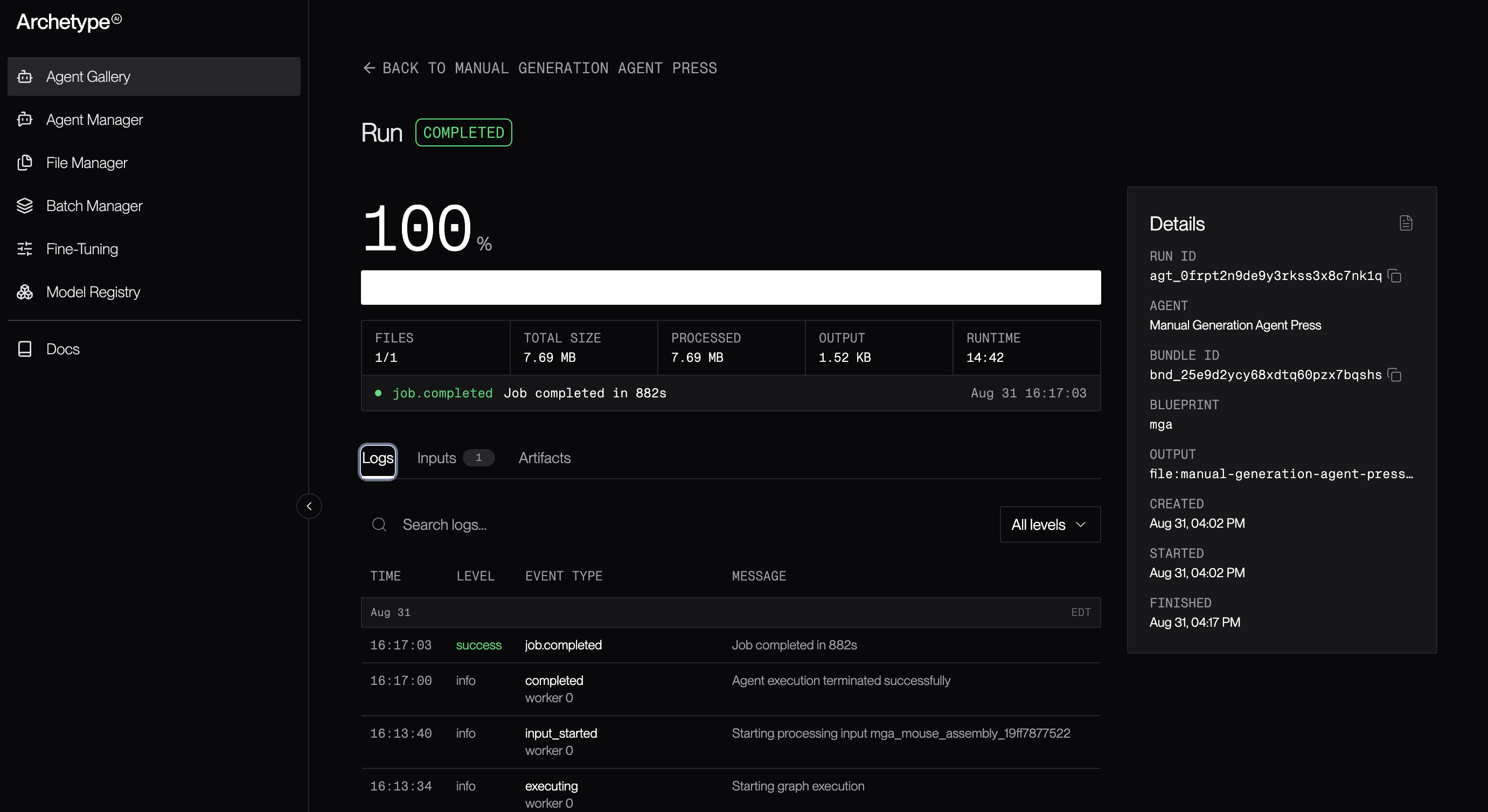Click the output file manual-generation-agent-press link
Screen dimensions: 1488x812
1281,474
